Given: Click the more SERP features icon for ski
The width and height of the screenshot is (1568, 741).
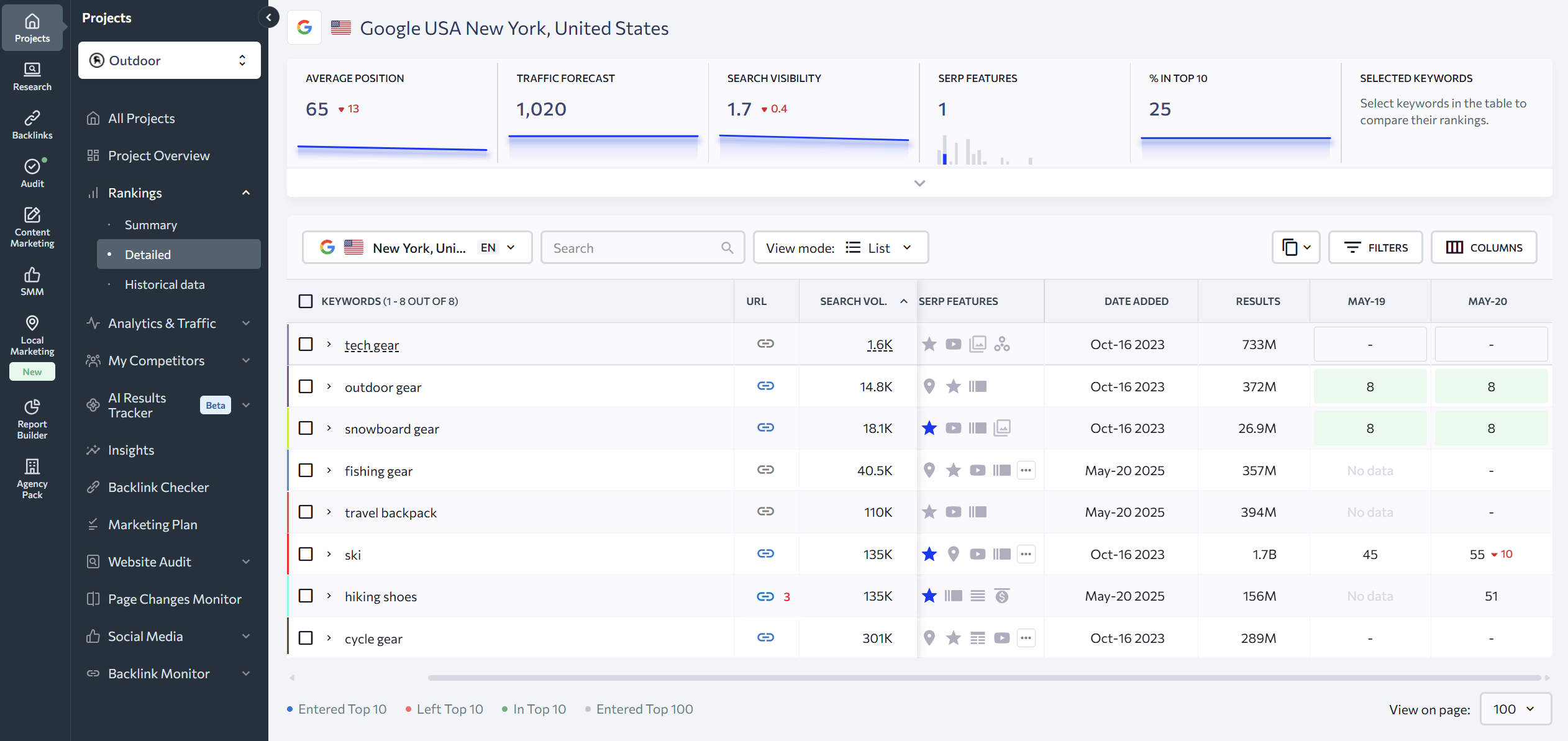Looking at the screenshot, I should pos(1026,554).
